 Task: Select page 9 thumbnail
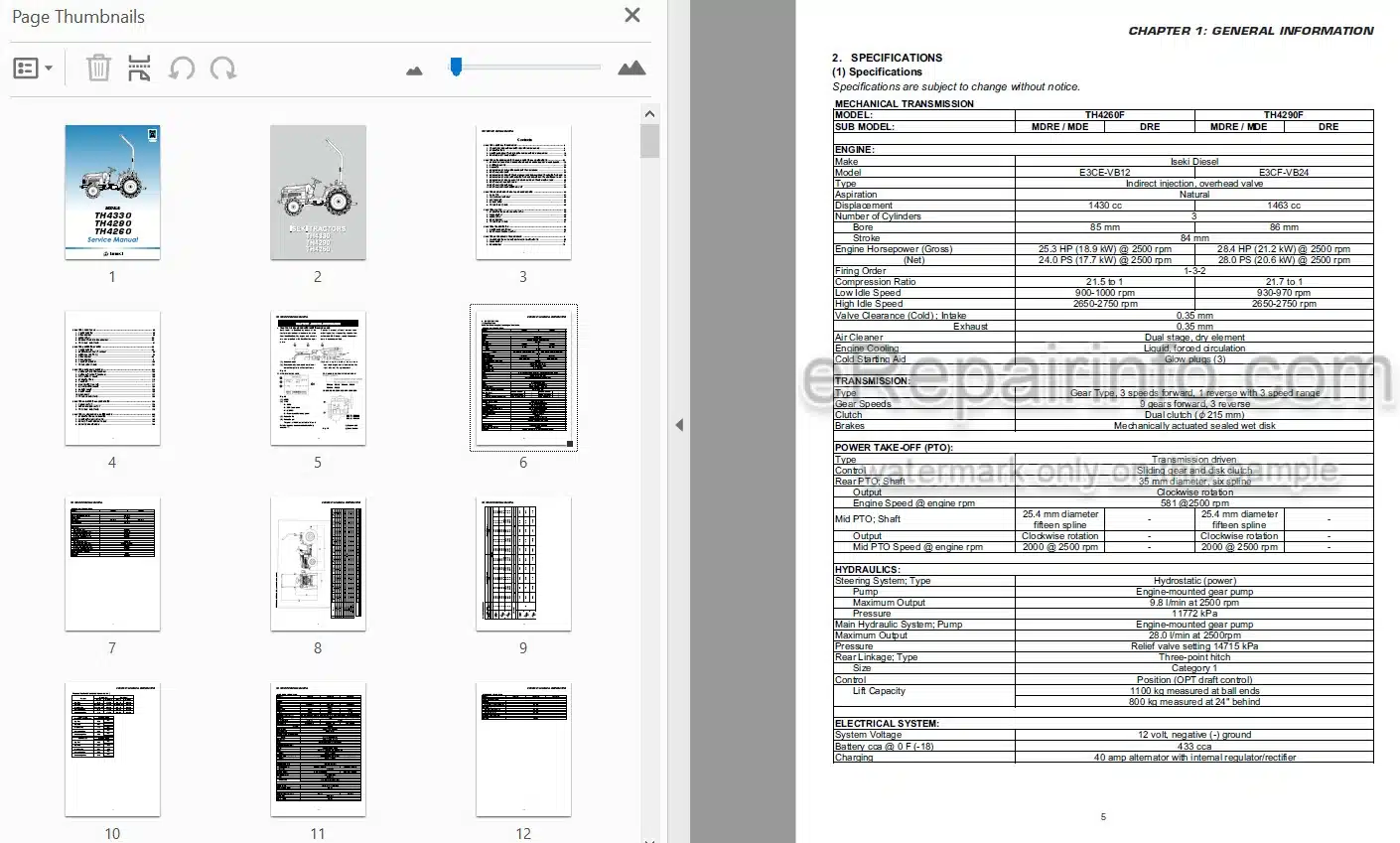pyautogui.click(x=523, y=563)
